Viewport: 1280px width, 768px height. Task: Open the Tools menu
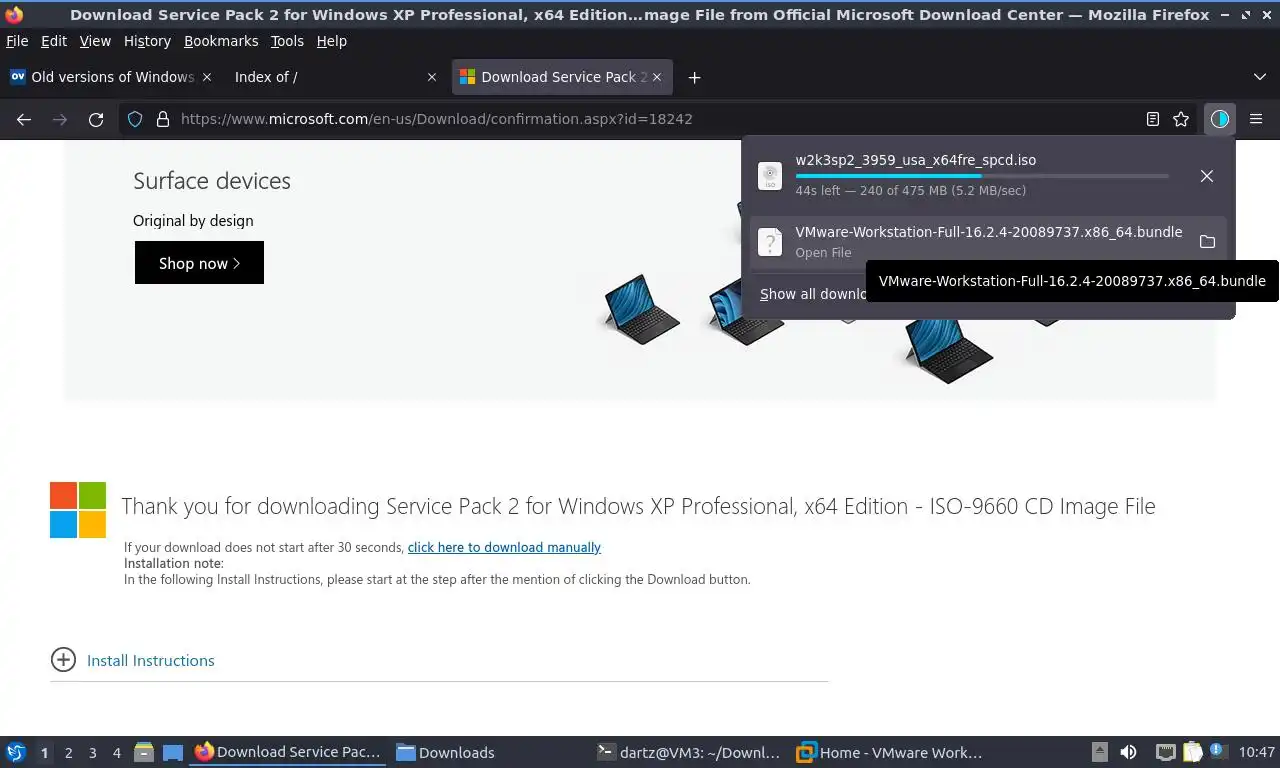click(x=287, y=41)
